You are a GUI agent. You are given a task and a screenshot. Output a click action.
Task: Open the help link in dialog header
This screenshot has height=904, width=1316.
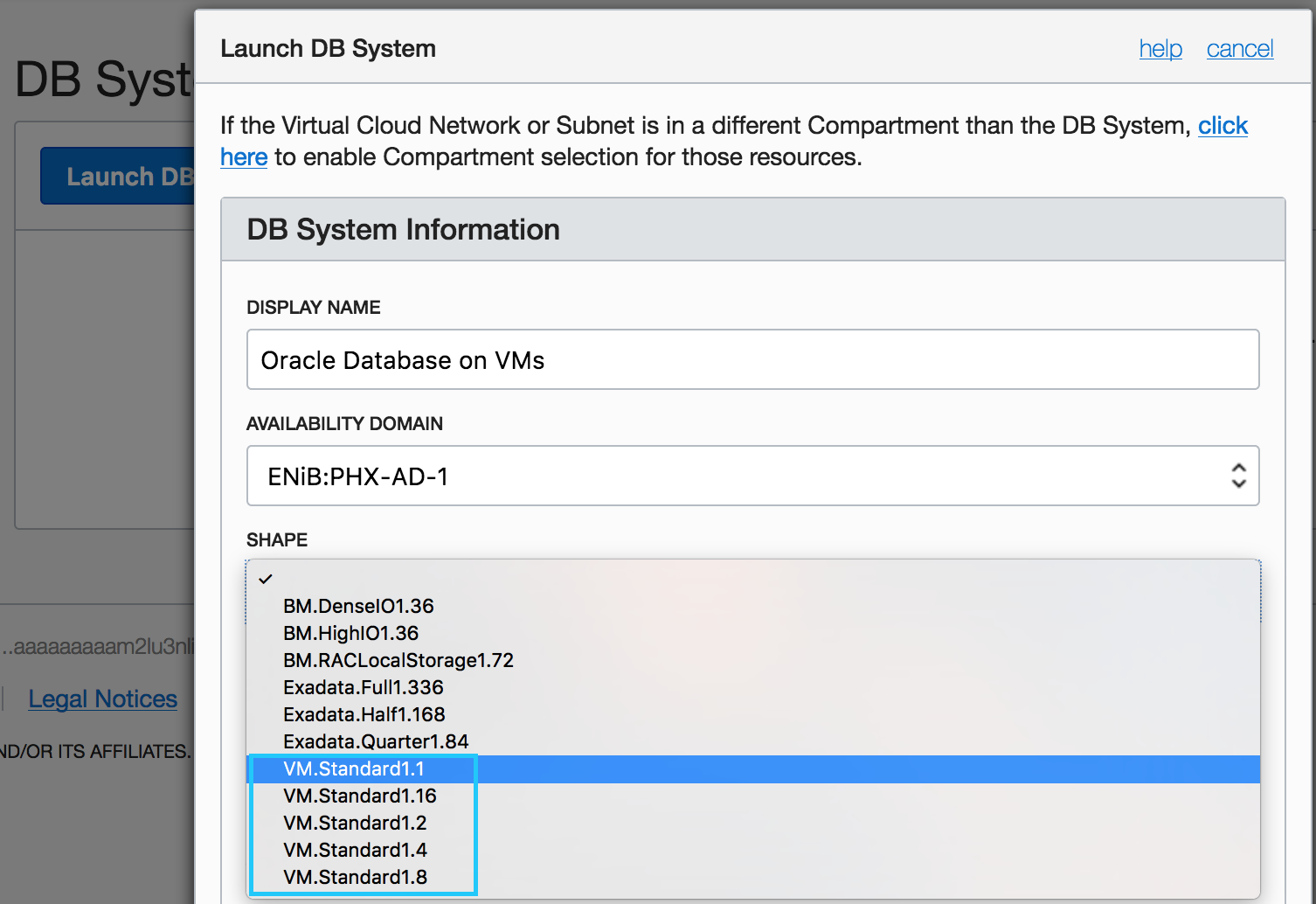pyautogui.click(x=1160, y=49)
